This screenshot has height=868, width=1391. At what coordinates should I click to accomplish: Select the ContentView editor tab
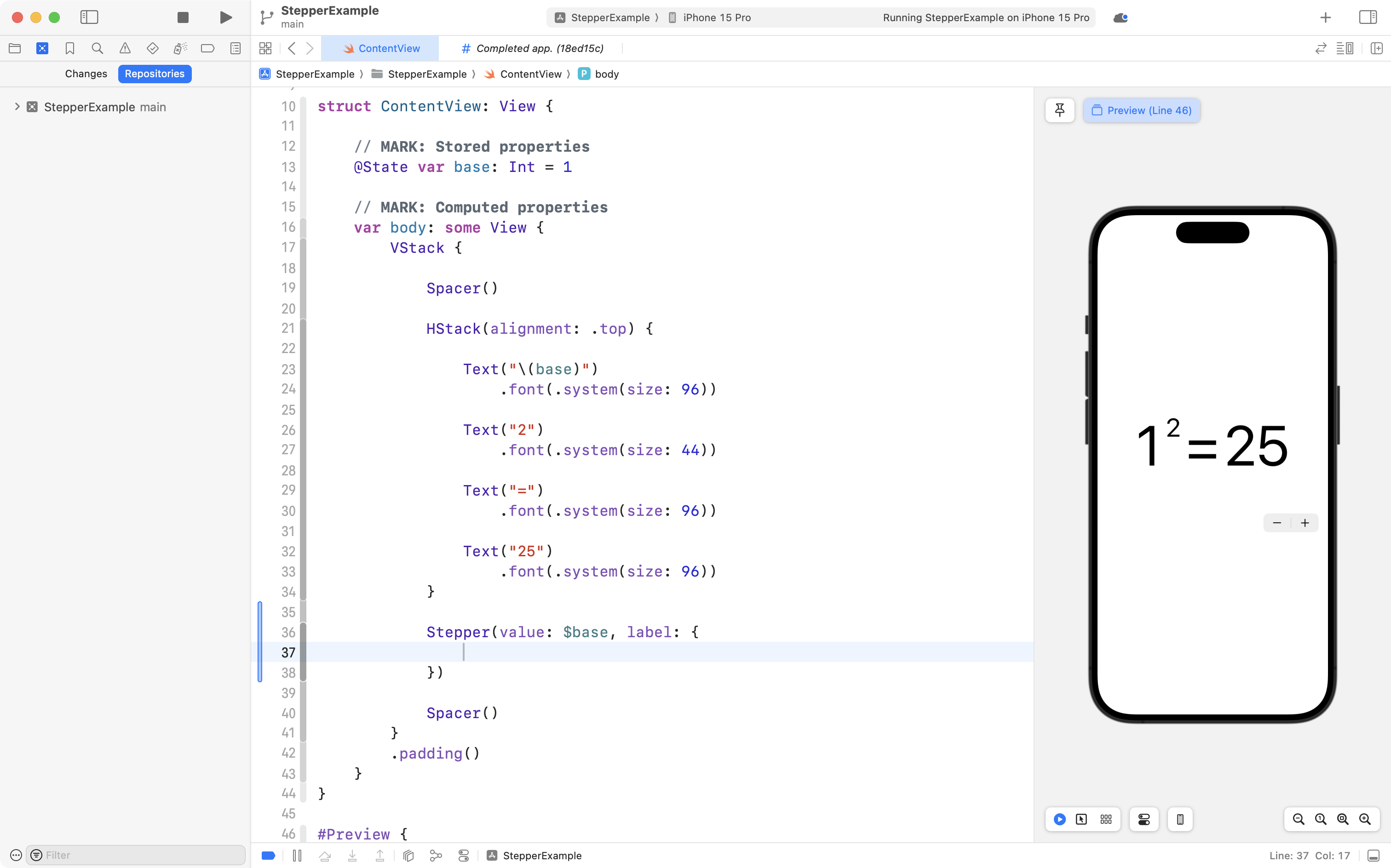pos(381,48)
